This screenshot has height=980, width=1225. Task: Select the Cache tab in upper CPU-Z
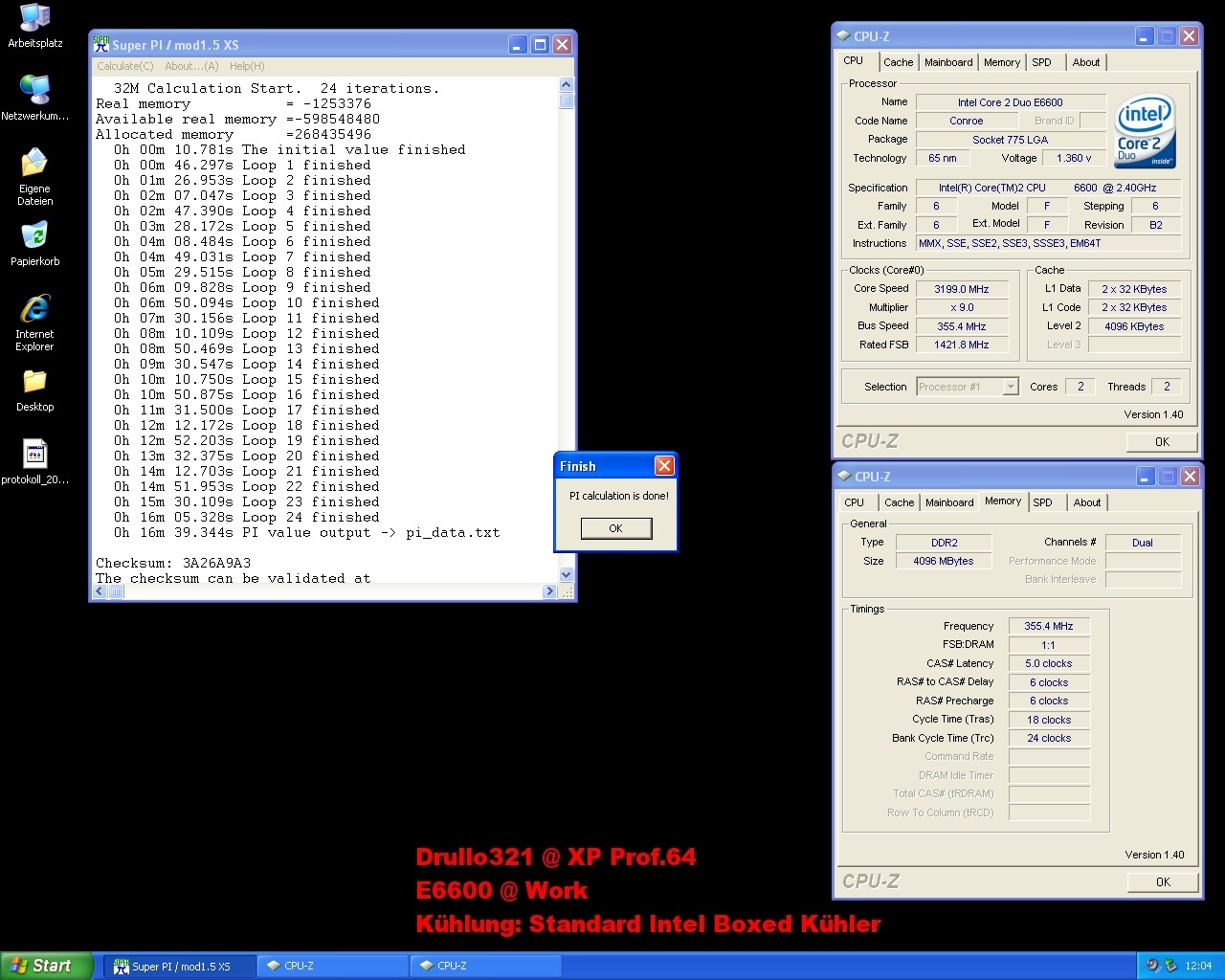[x=898, y=62]
